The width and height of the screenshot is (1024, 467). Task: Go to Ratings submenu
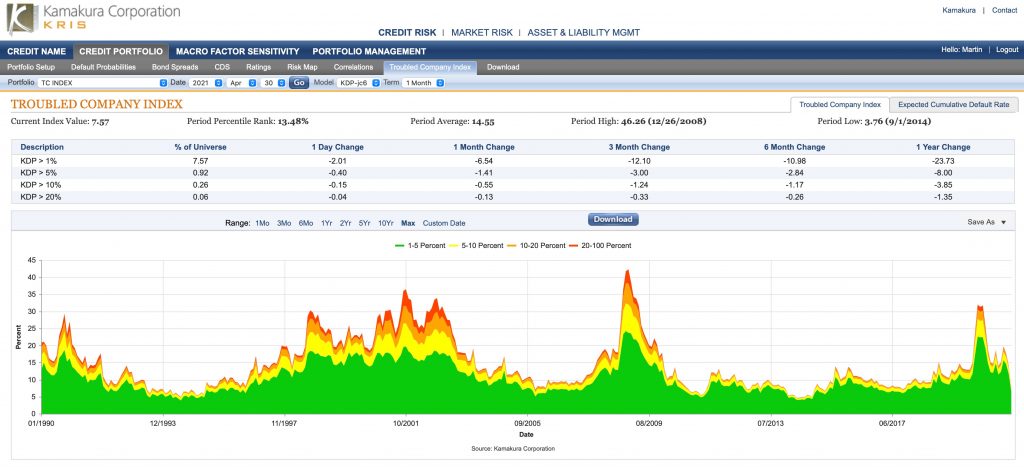pos(259,67)
